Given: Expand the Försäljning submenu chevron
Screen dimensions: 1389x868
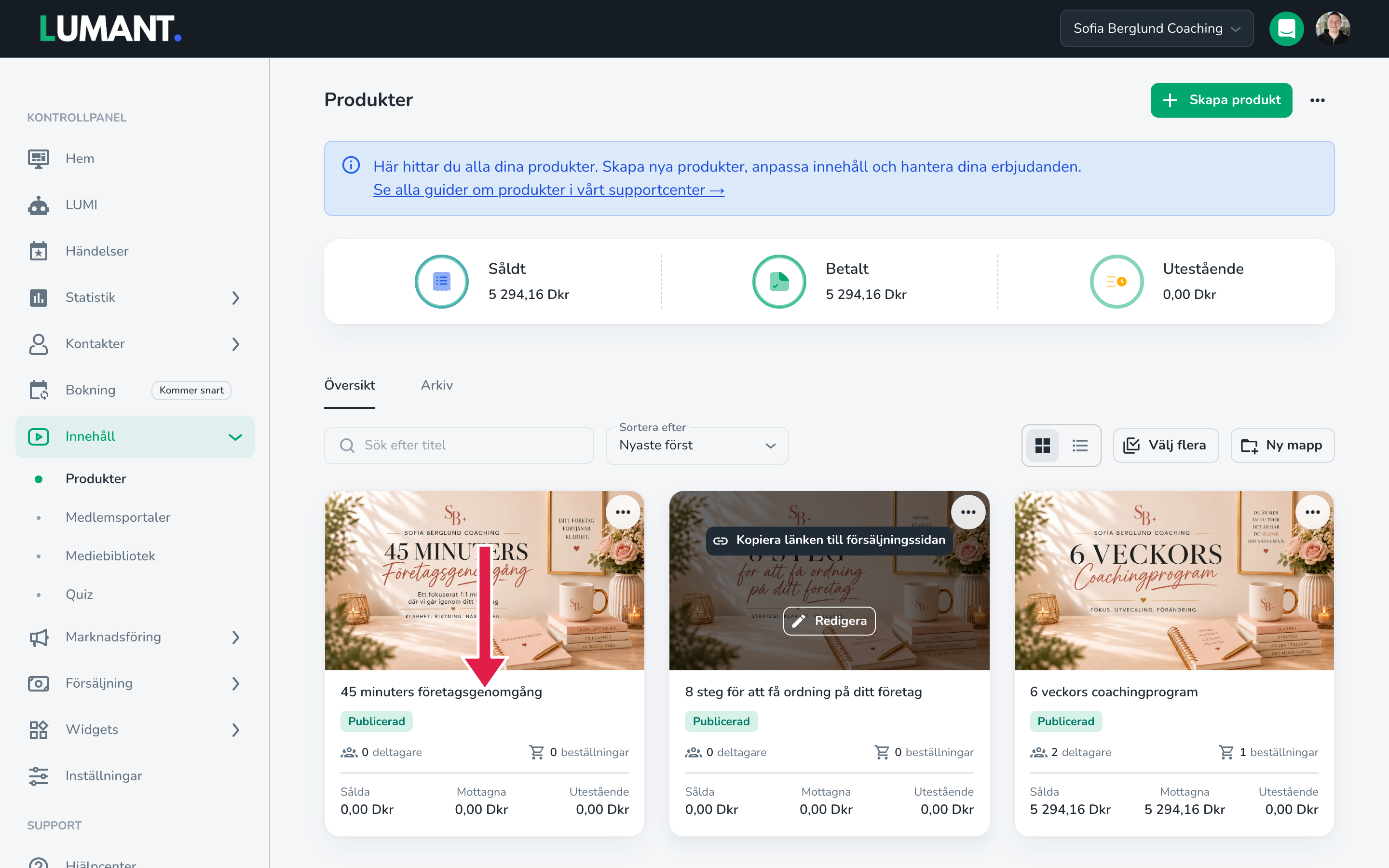Looking at the screenshot, I should [x=235, y=684].
